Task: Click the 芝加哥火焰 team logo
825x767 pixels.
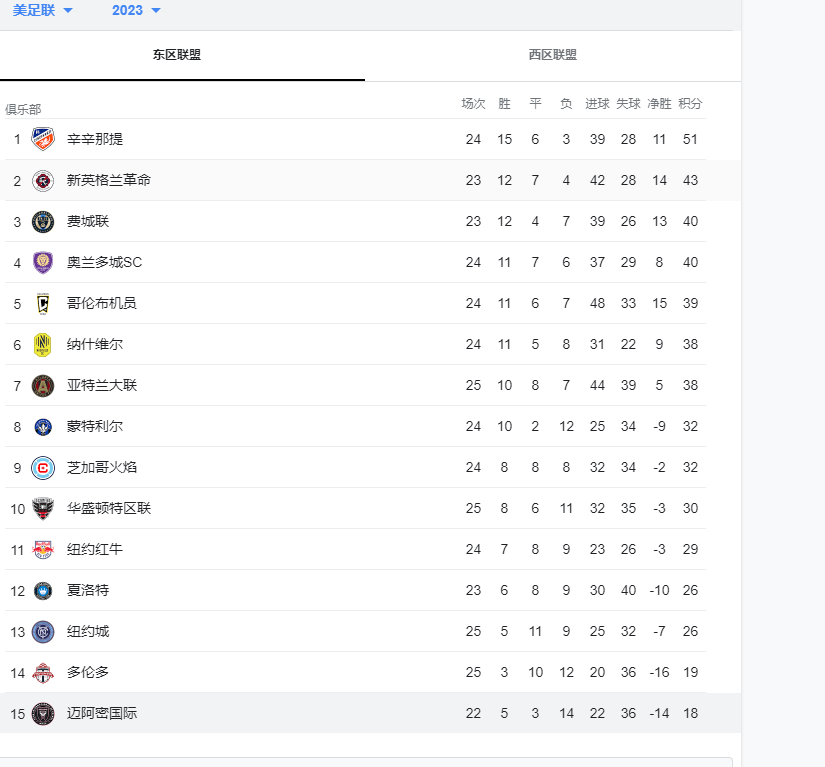Action: tap(43, 468)
